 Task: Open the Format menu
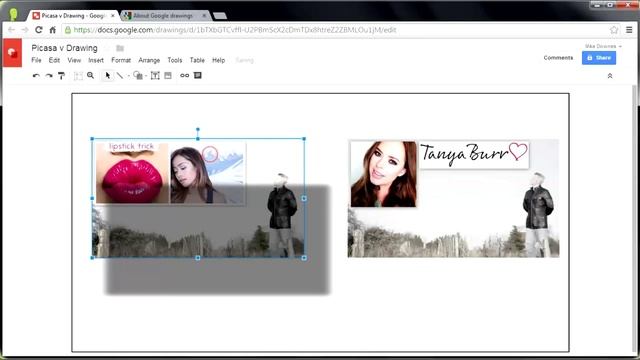tap(121, 60)
